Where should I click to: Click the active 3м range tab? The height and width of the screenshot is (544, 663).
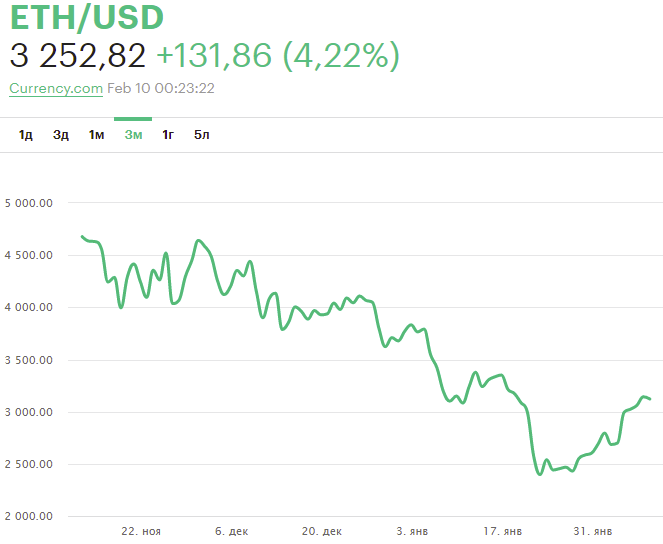tap(133, 135)
